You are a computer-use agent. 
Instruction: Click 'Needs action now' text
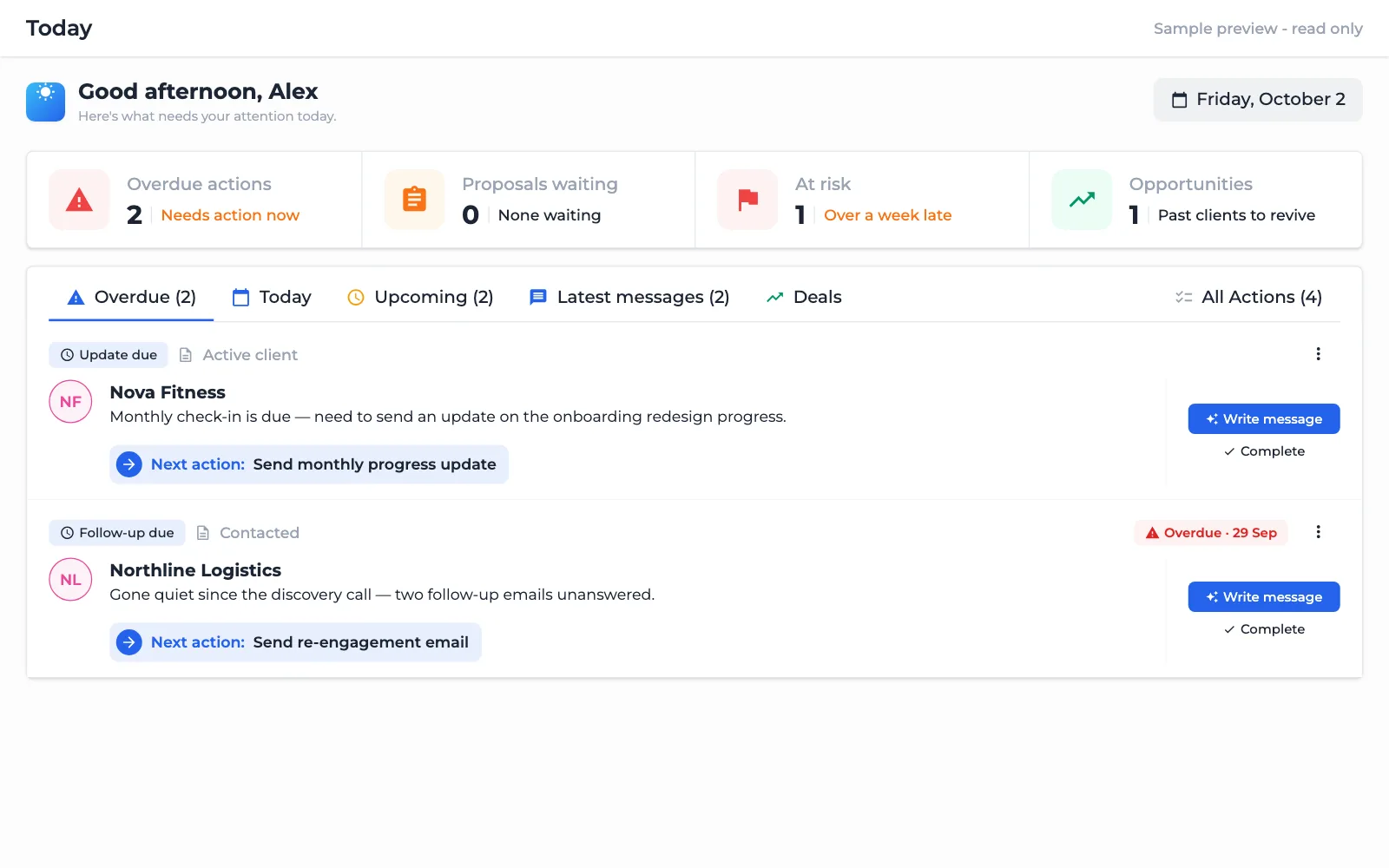click(x=230, y=215)
